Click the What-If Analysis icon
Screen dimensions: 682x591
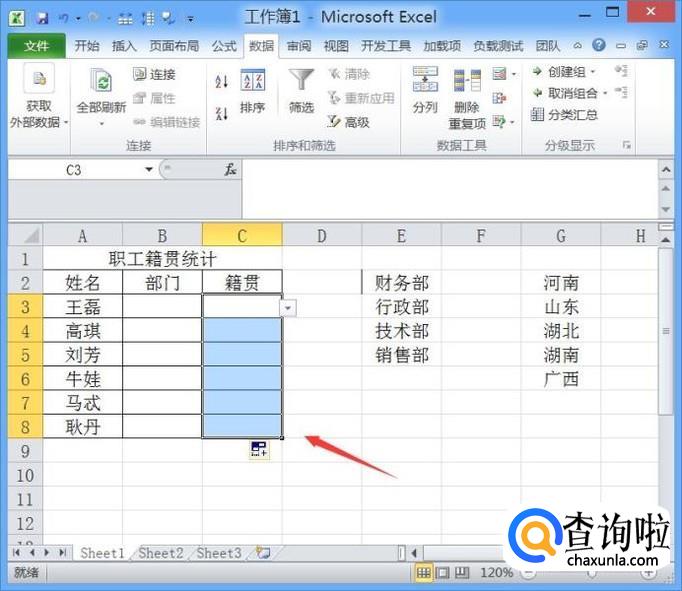point(499,122)
